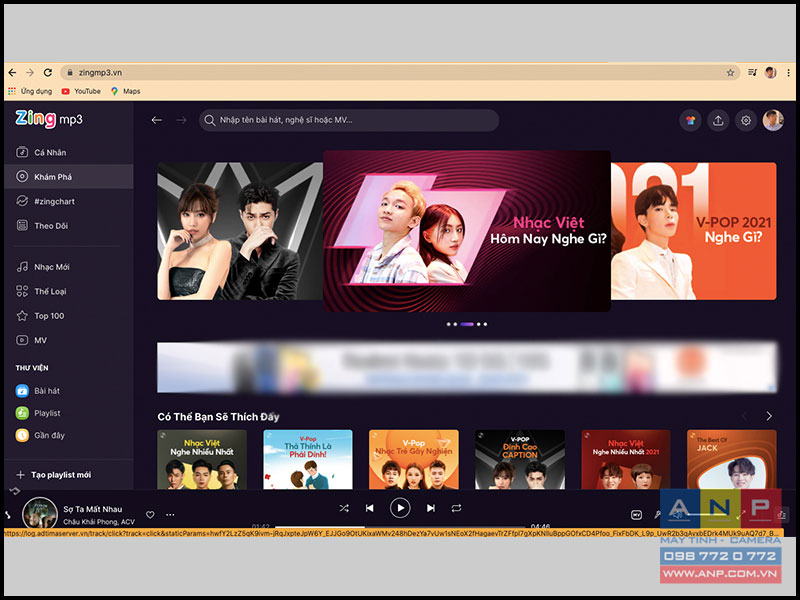
Task: Open the YouTube bookmark
Action: pos(81,91)
